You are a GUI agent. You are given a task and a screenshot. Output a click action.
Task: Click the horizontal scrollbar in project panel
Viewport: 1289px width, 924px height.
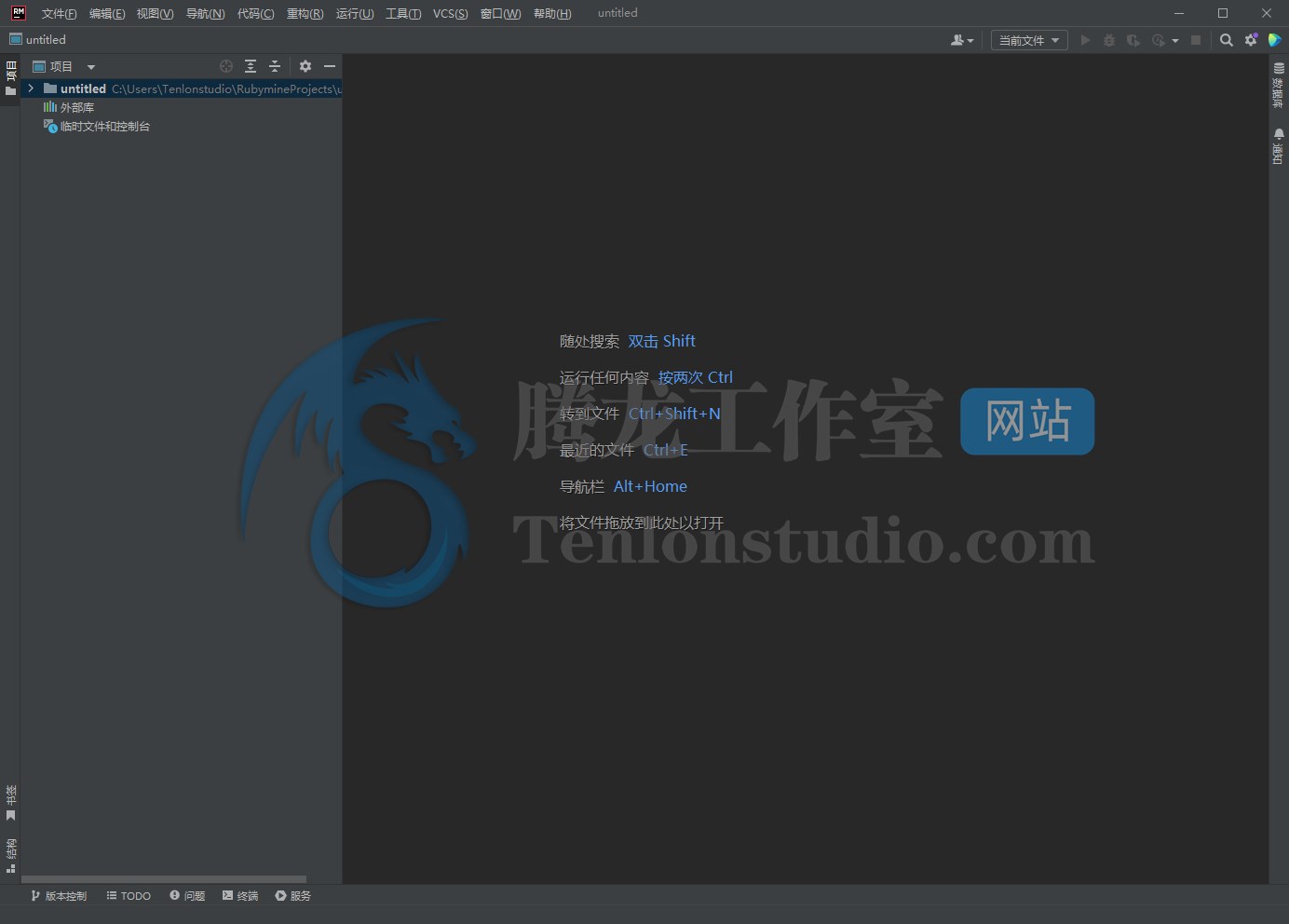point(164,879)
